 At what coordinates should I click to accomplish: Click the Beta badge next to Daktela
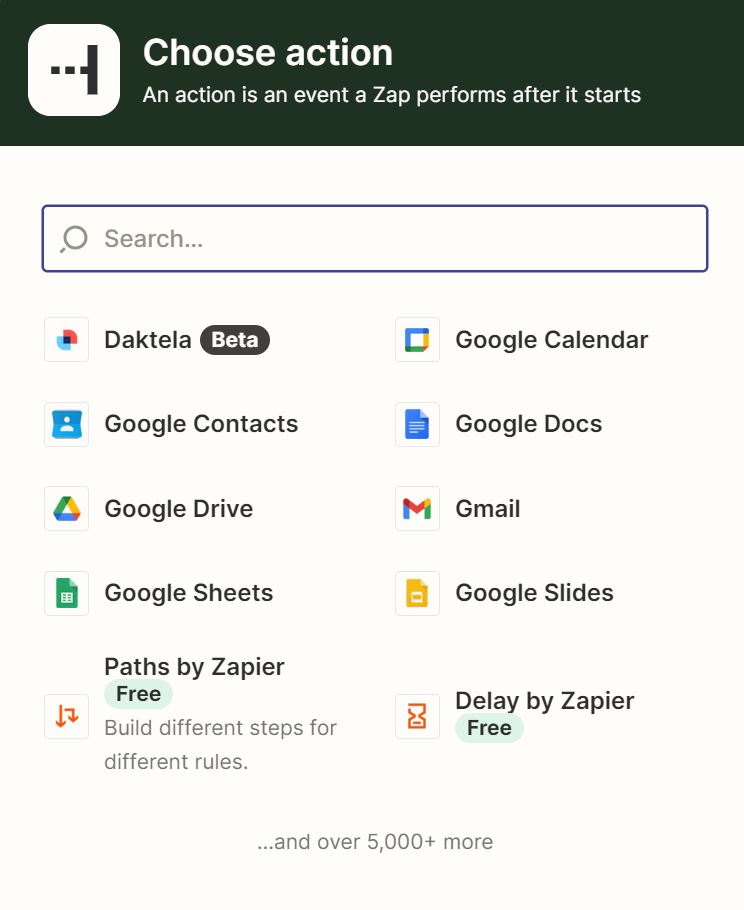click(x=235, y=340)
